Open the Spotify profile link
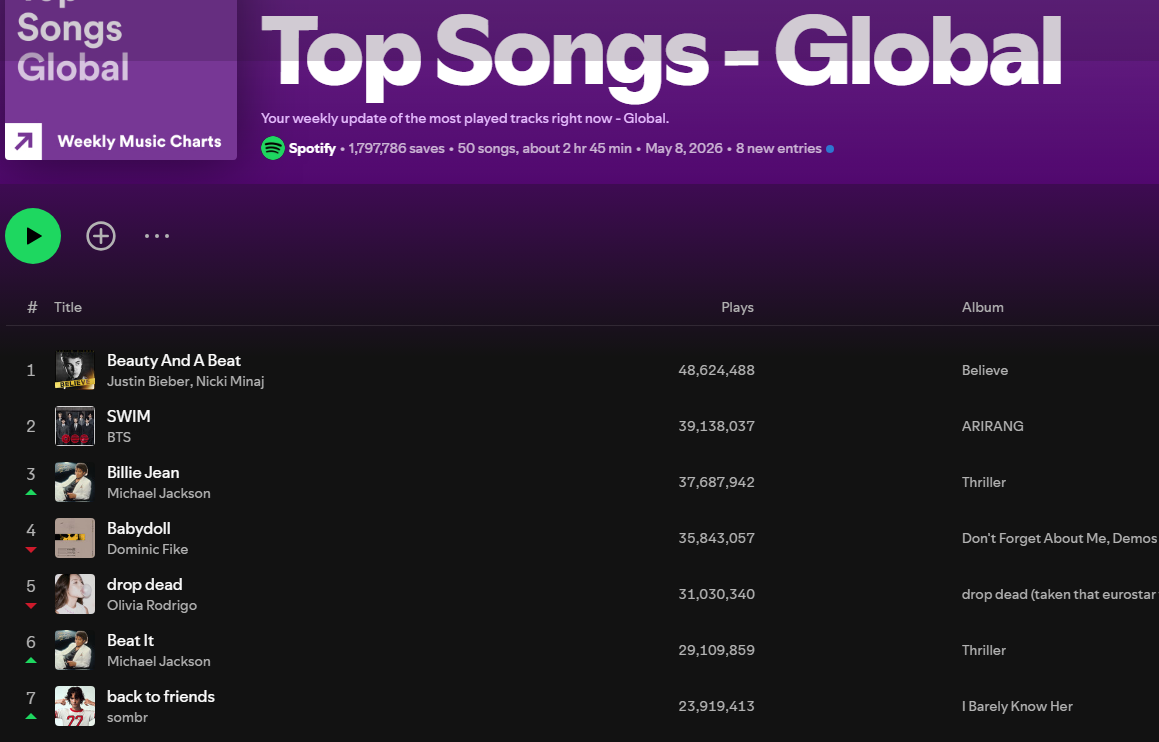Image resolution: width=1159 pixels, height=742 pixels. click(x=312, y=148)
